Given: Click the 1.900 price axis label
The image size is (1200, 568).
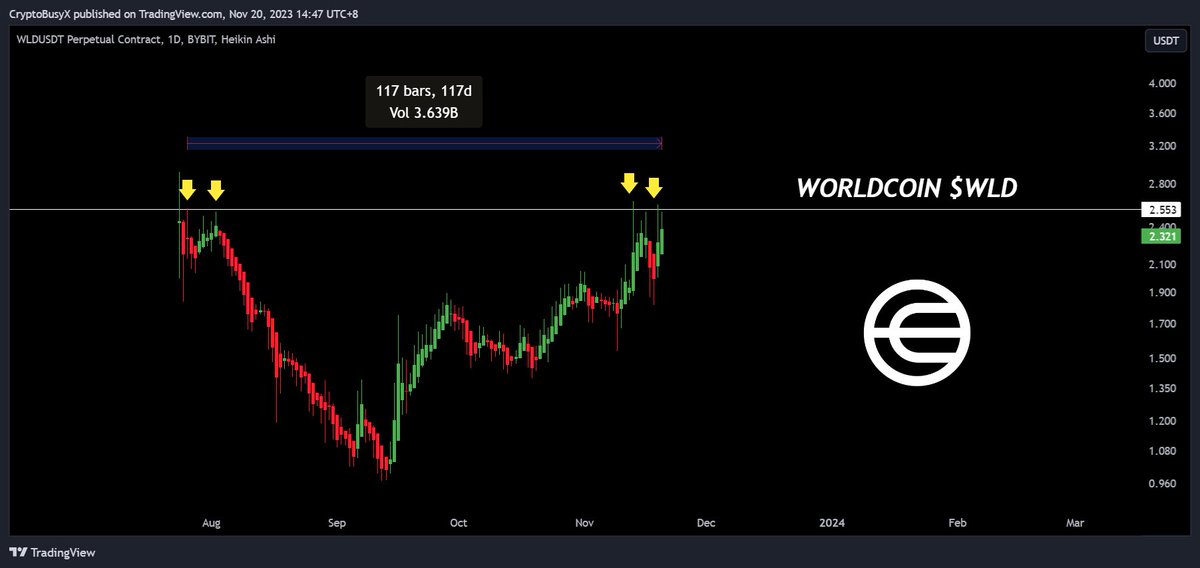Looking at the screenshot, I should pos(1162,293).
